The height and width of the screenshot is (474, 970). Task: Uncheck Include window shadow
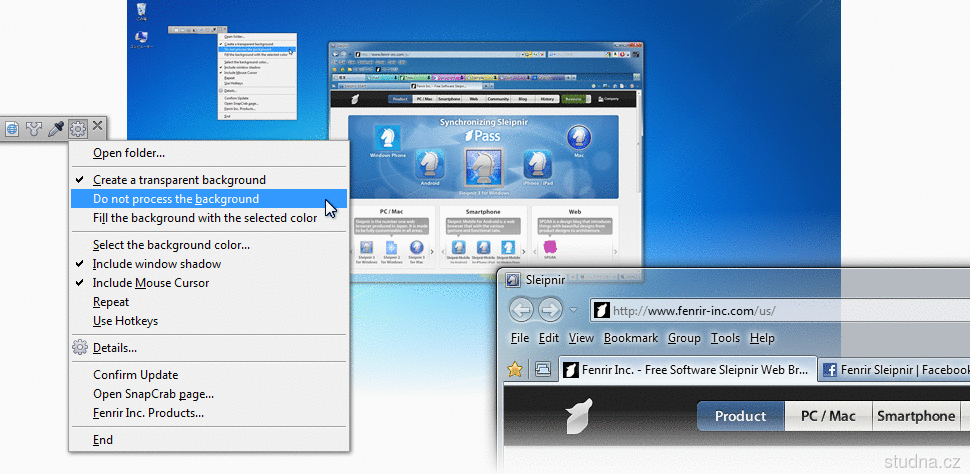(x=156, y=264)
